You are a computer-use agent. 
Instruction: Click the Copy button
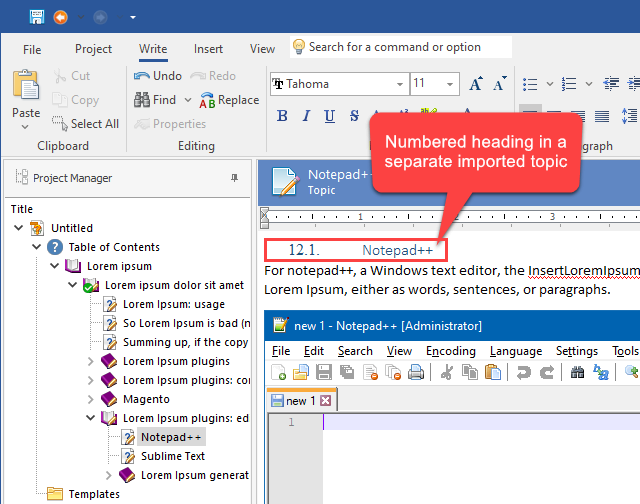coord(76,100)
